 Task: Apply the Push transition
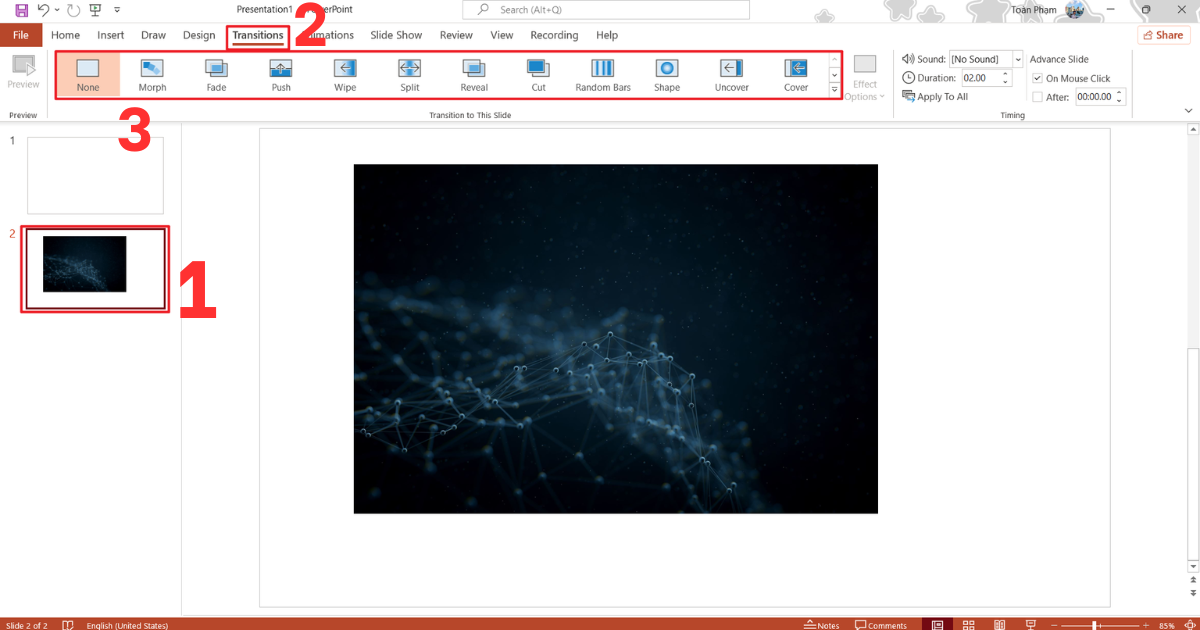pyautogui.click(x=280, y=74)
